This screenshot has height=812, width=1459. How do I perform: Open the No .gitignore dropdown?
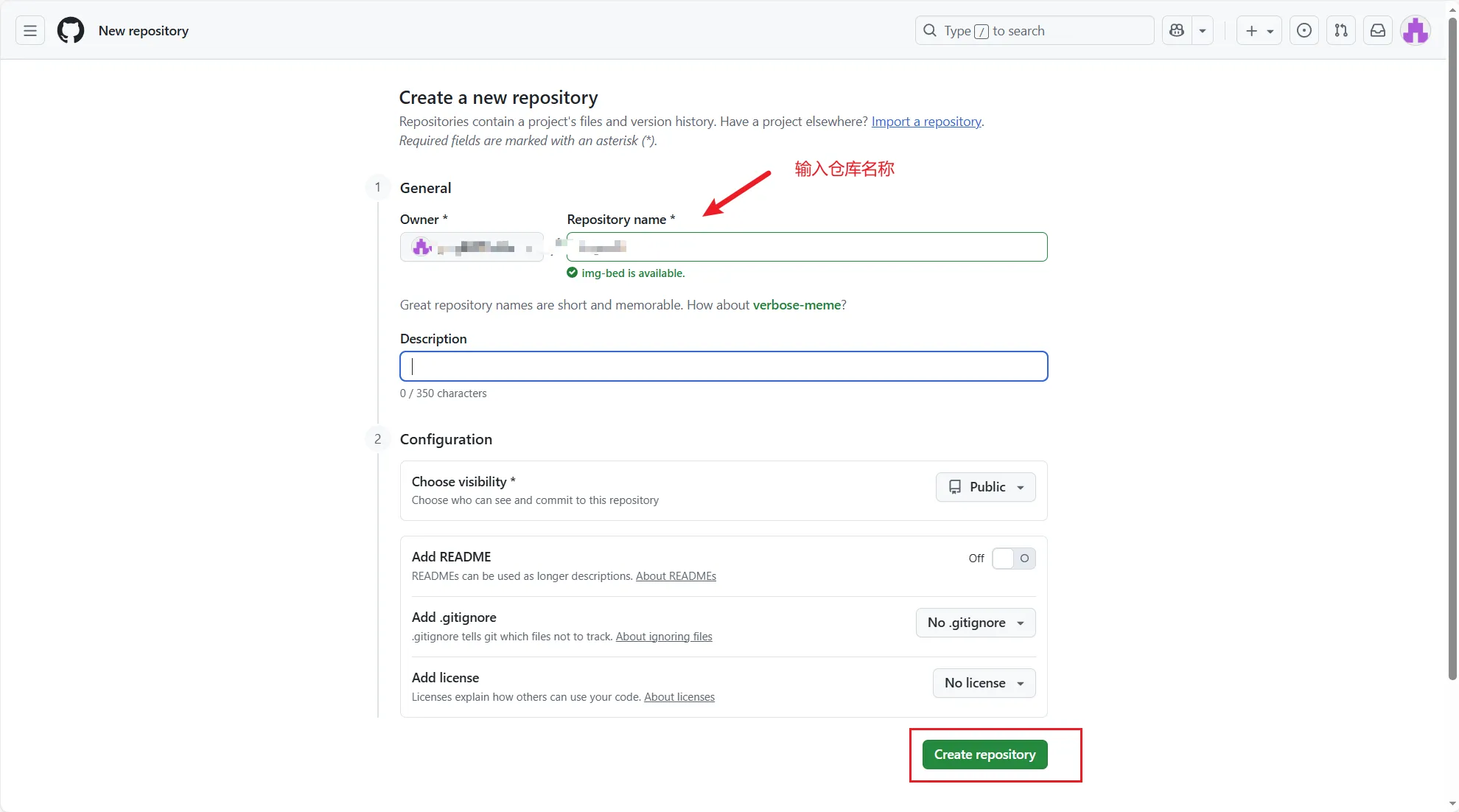click(x=975, y=623)
